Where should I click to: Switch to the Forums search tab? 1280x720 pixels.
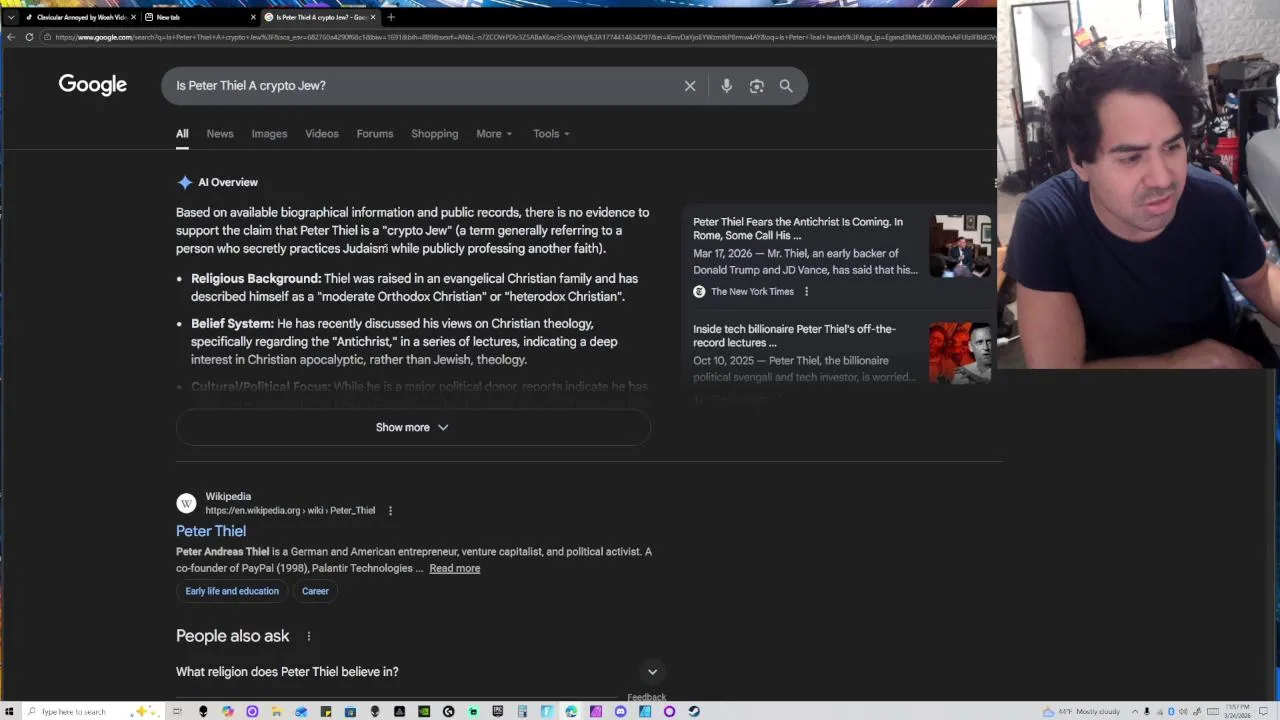coord(375,134)
